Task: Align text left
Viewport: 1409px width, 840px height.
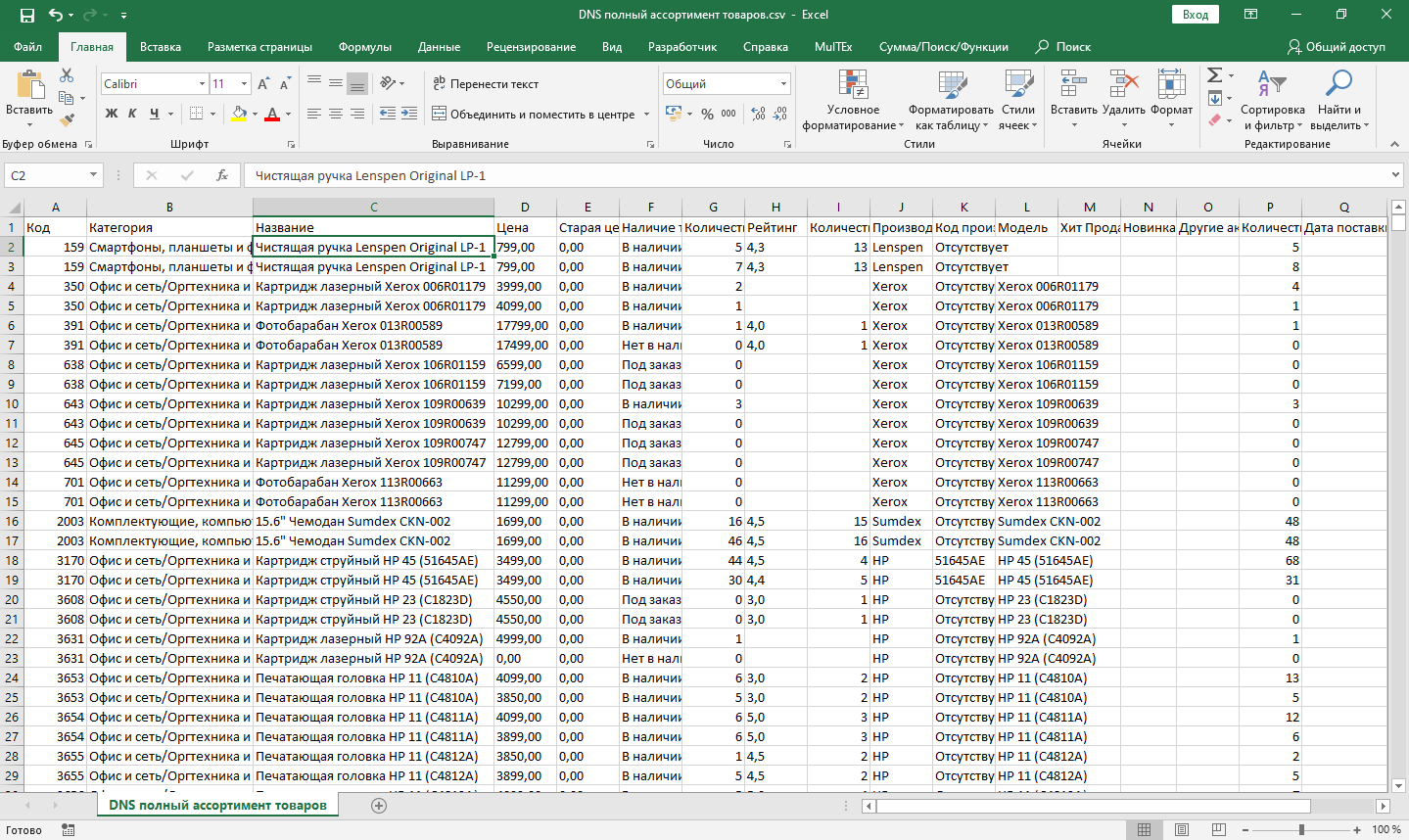Action: [x=314, y=114]
